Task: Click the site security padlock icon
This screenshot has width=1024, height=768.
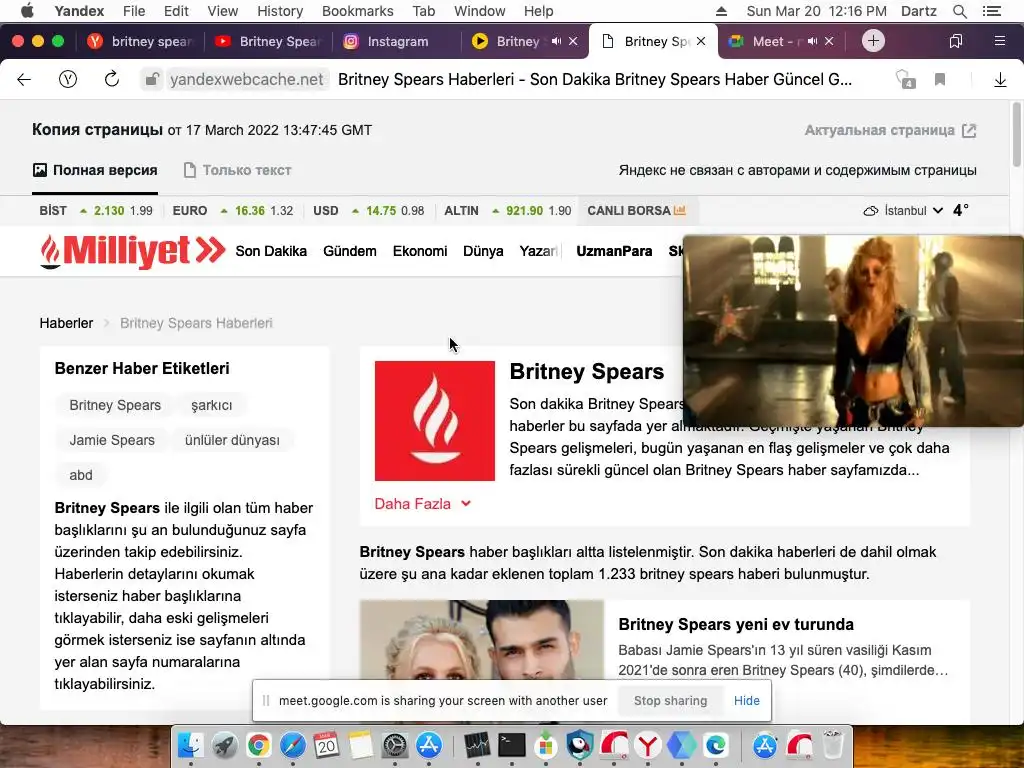Action: (152, 80)
